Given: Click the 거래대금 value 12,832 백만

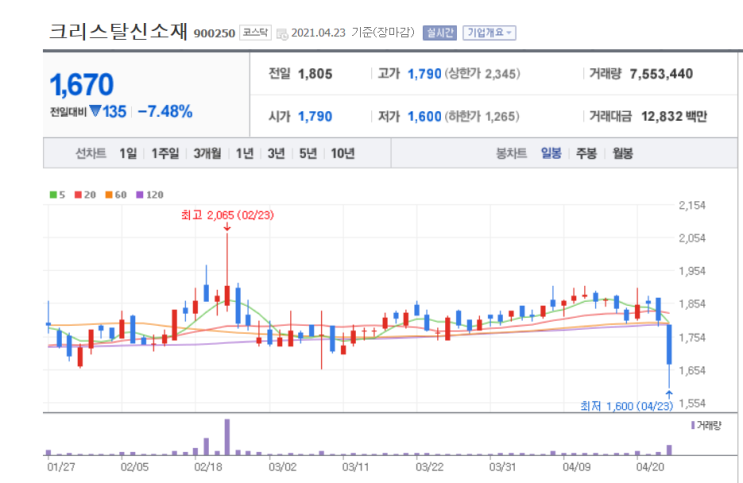Looking at the screenshot, I should (674, 117).
